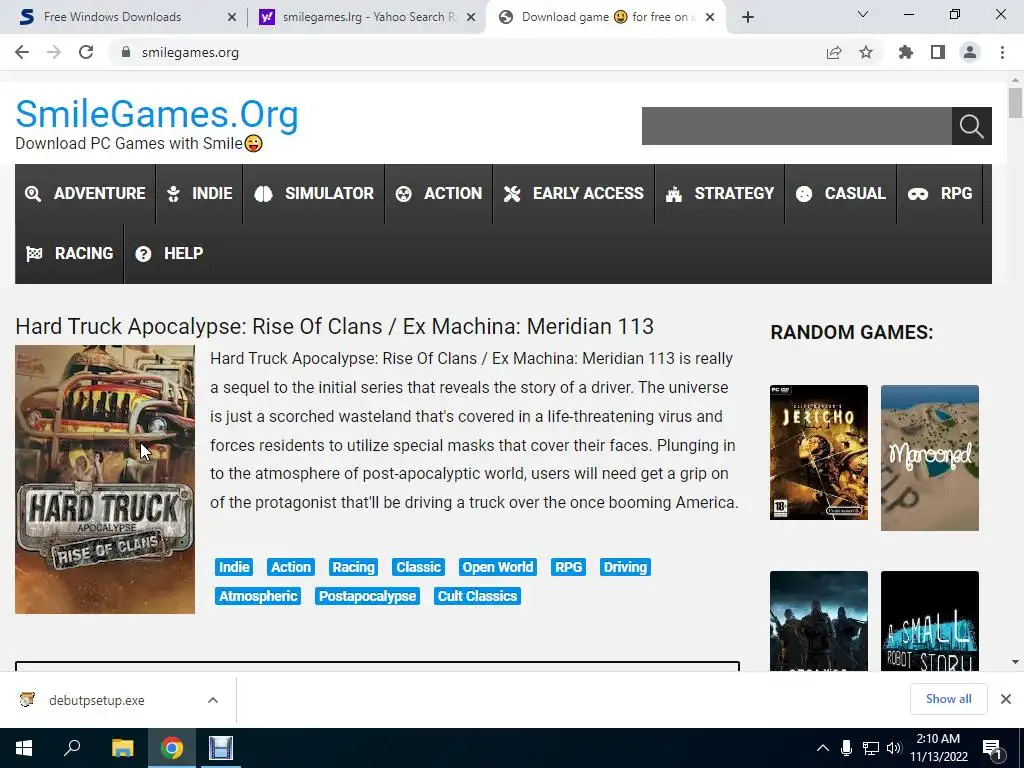Screen dimensions: 1024x768
Task: Open the SIMULATOR category
Action: [x=313, y=193]
